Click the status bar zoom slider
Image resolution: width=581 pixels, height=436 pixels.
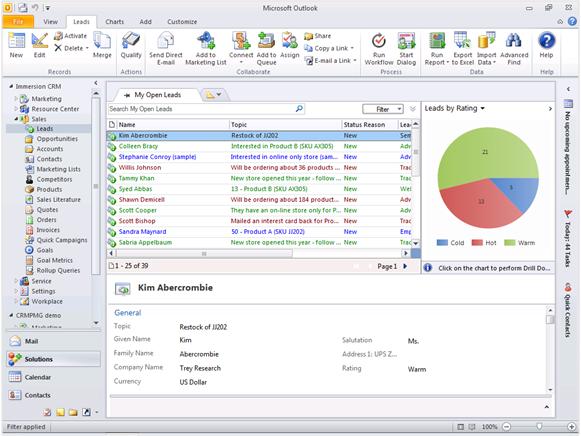click(x=539, y=427)
